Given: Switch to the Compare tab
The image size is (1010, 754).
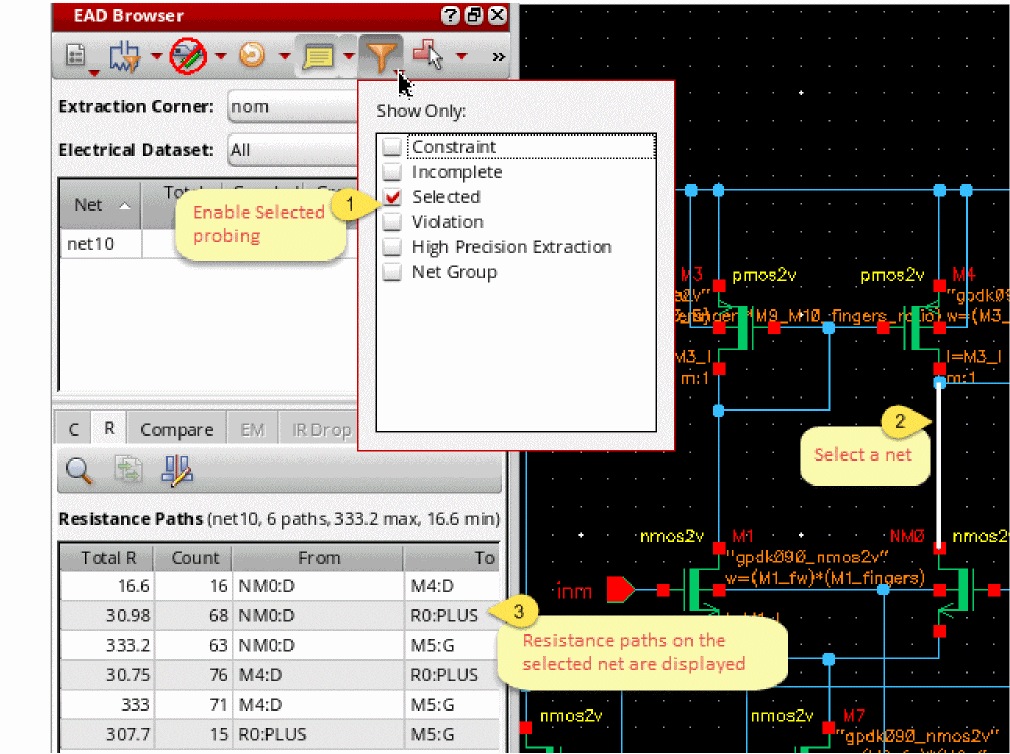Looking at the screenshot, I should point(176,430).
